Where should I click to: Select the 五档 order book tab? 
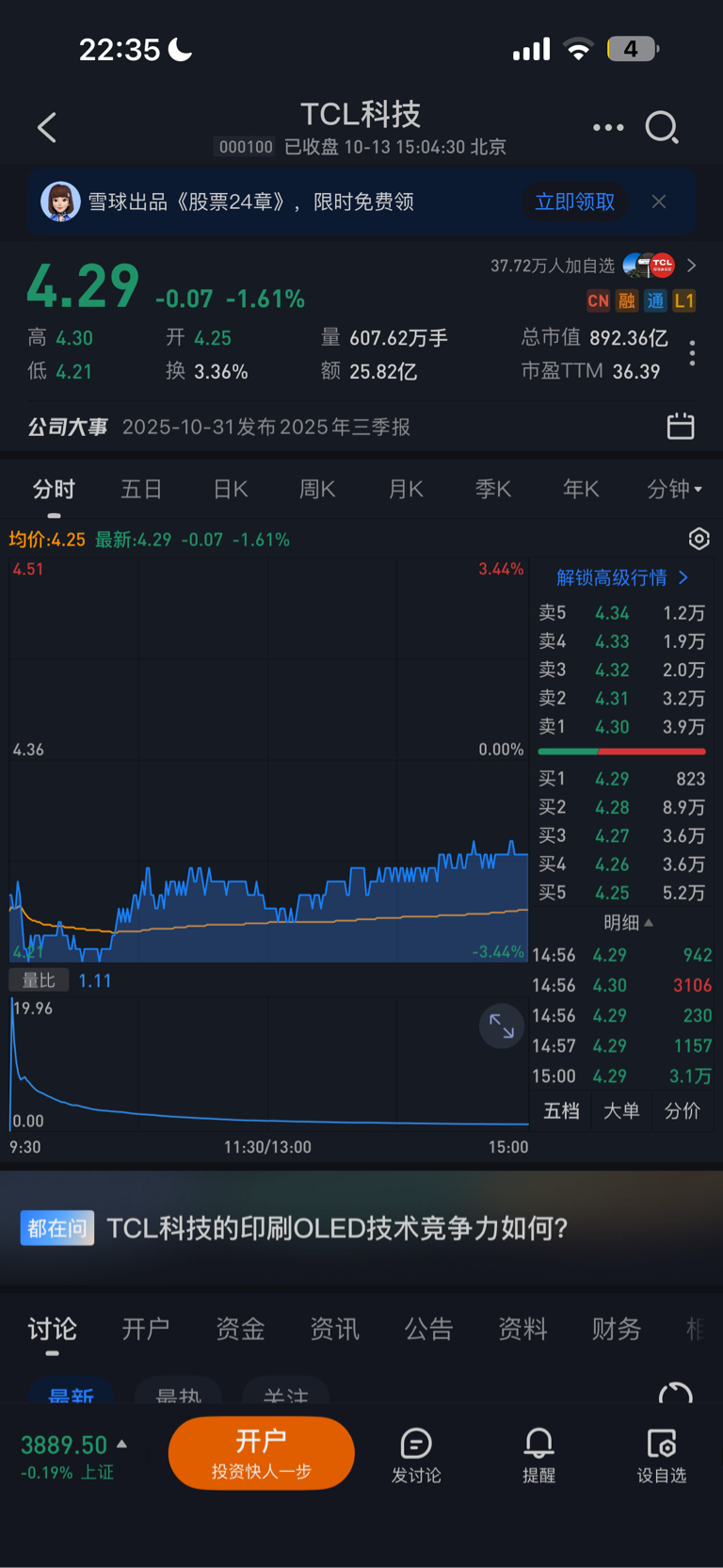561,1111
